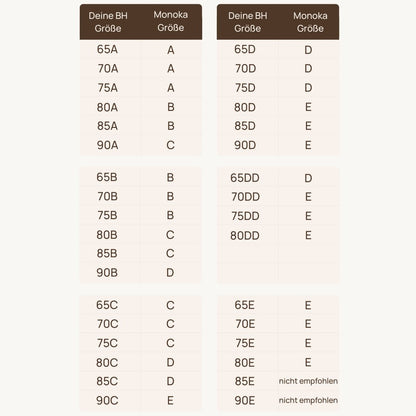Click right table 'Monoka Größe' header
Image resolution: width=416 pixels, height=416 pixels.
pos(310,22)
